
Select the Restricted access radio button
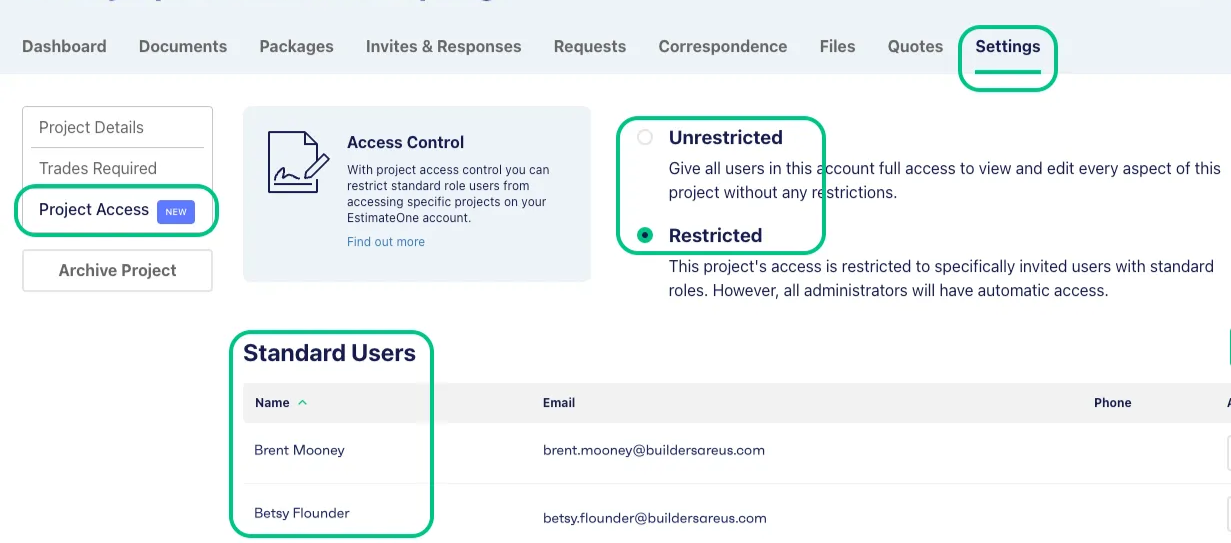coord(645,236)
